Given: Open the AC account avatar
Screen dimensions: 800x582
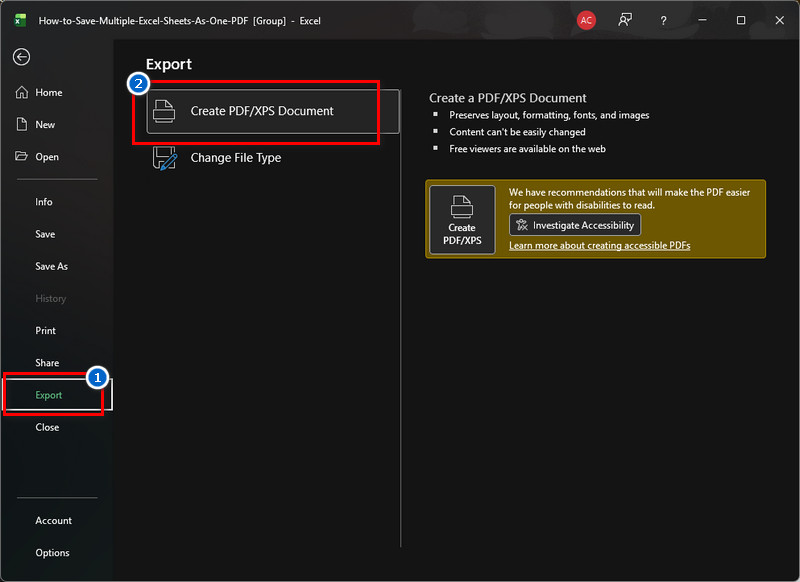Looking at the screenshot, I should [586, 20].
